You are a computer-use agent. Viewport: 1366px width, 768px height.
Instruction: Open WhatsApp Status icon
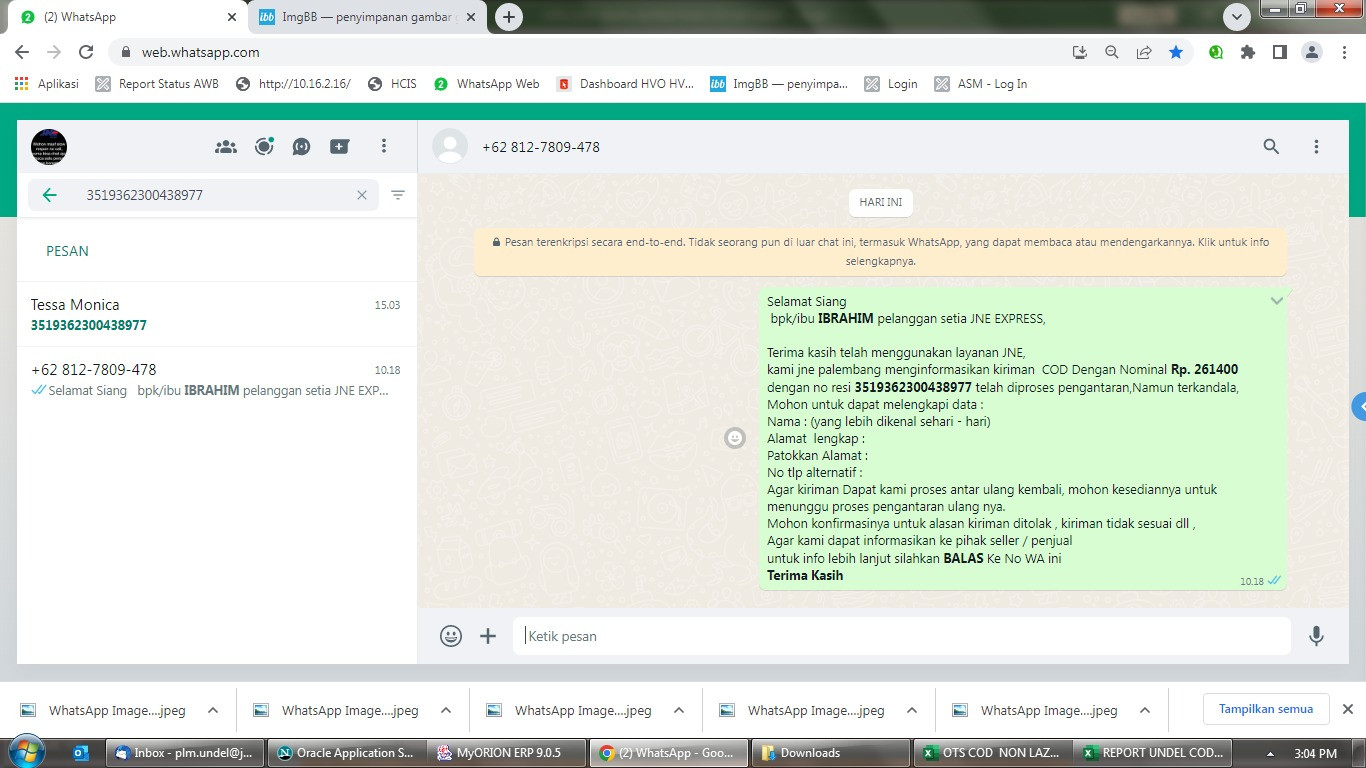(x=264, y=147)
